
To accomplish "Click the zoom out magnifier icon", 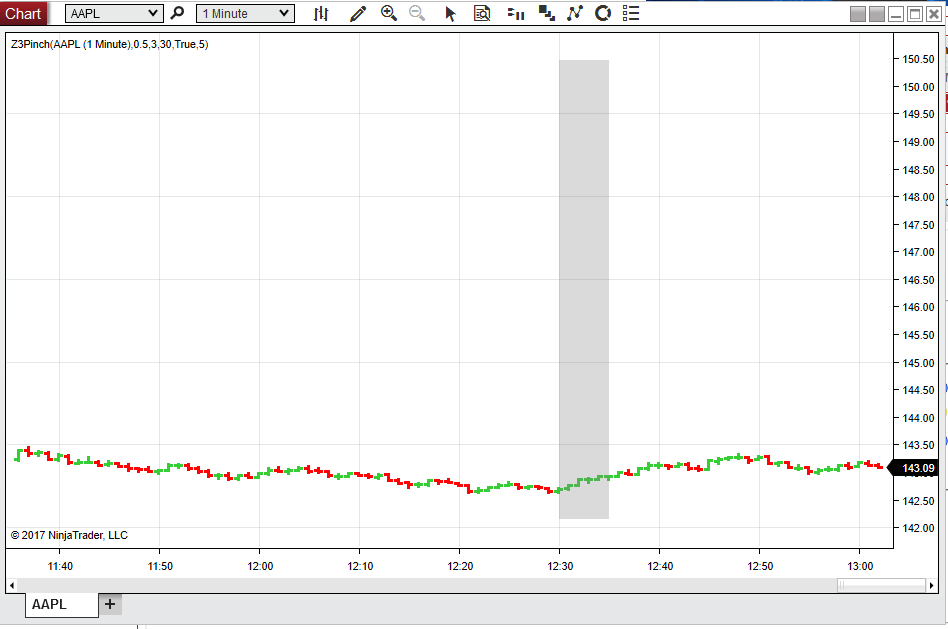I will 417,13.
